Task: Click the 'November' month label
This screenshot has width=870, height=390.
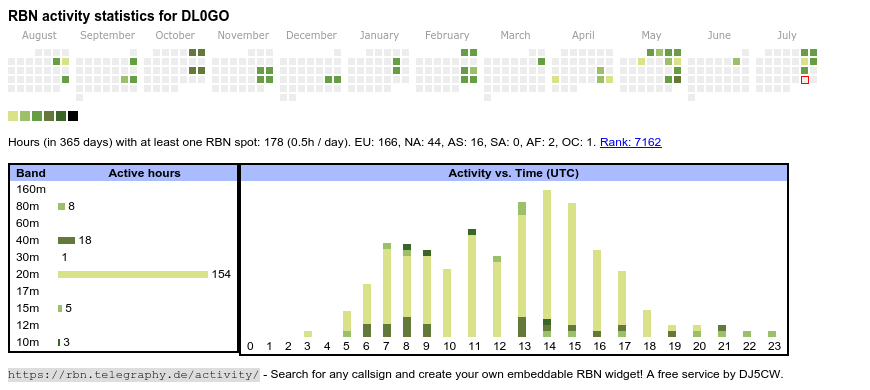Action: [243, 36]
